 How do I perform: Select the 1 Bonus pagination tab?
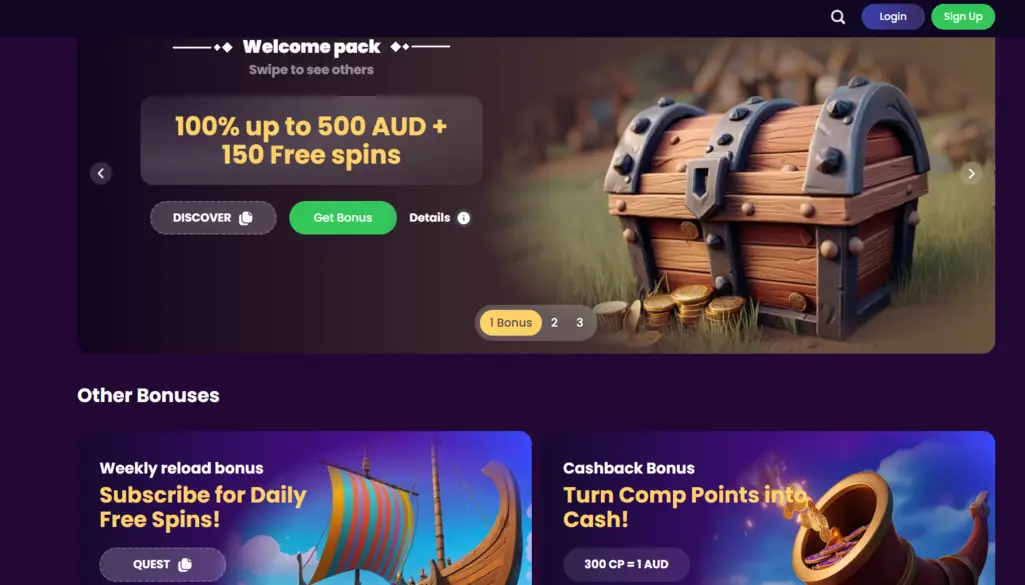tap(511, 323)
